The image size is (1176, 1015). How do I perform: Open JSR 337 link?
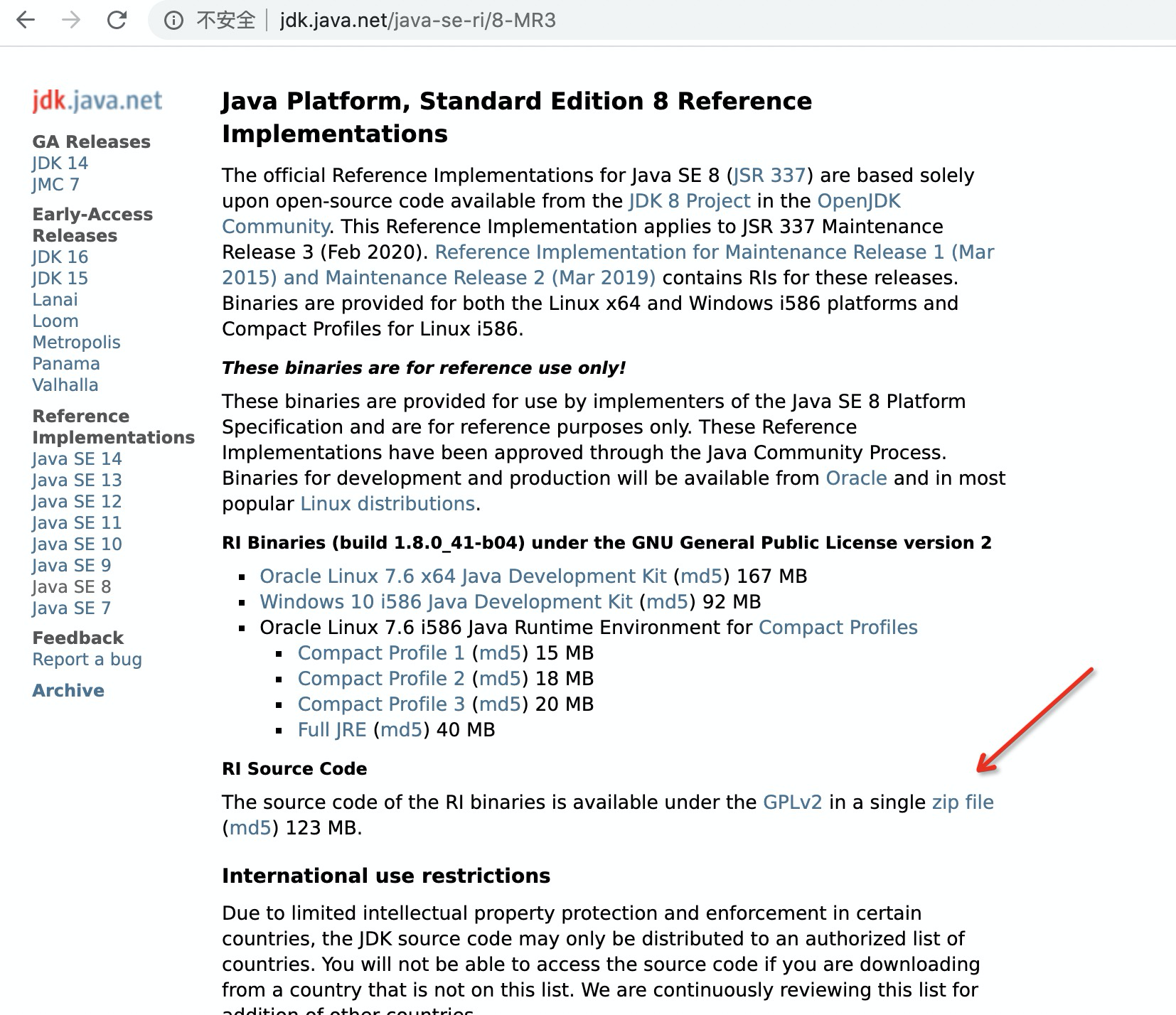(x=769, y=176)
